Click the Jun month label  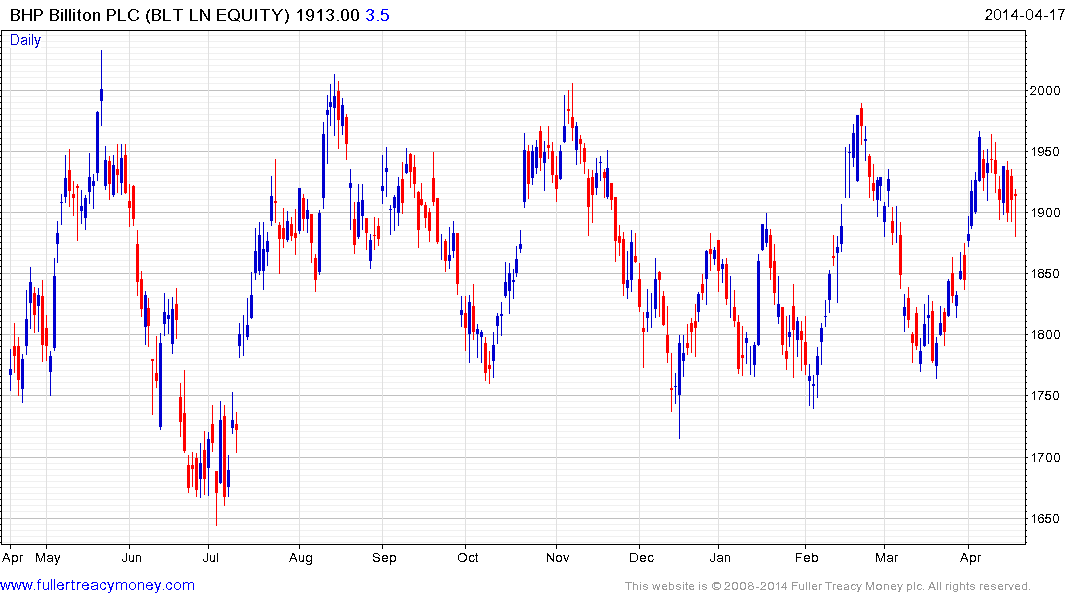point(132,557)
